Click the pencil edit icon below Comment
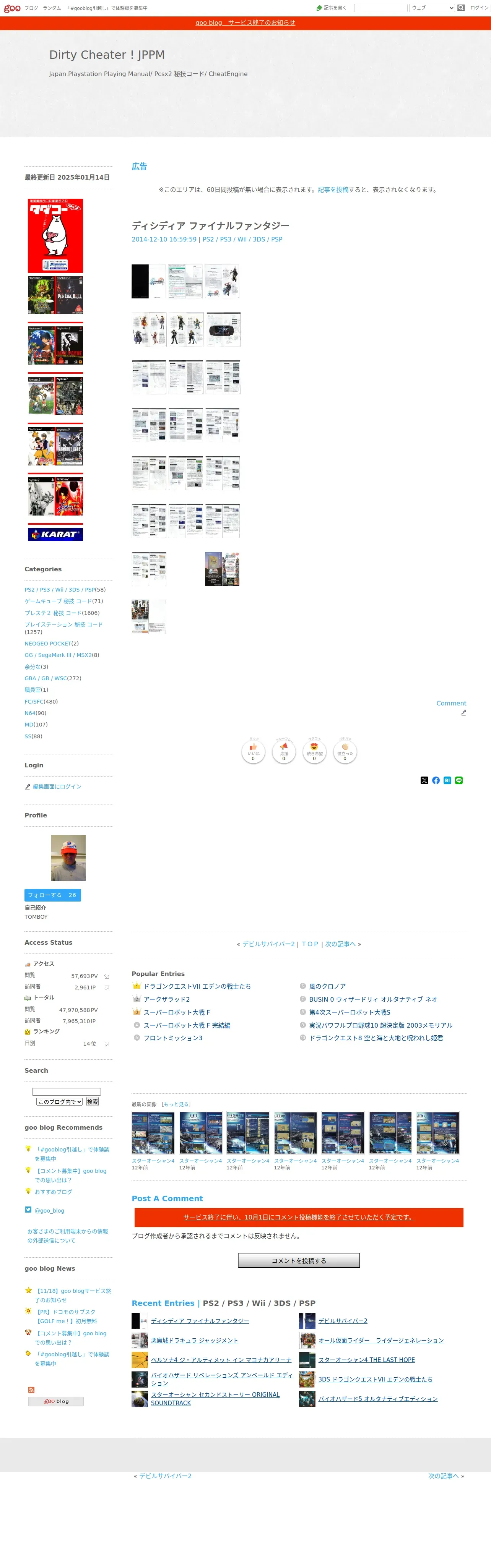This screenshot has width=491, height=1568. [463, 712]
